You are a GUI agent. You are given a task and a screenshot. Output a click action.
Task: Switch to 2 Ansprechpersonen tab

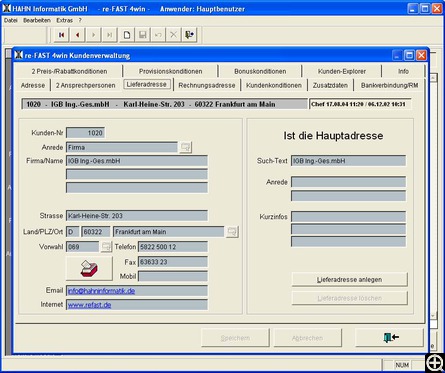[x=85, y=85]
